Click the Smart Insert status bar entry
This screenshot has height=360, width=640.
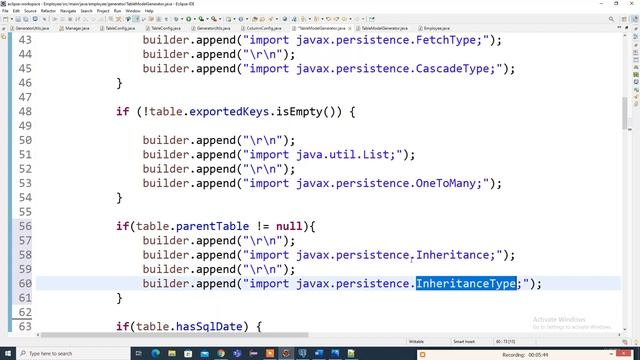click(x=464, y=341)
